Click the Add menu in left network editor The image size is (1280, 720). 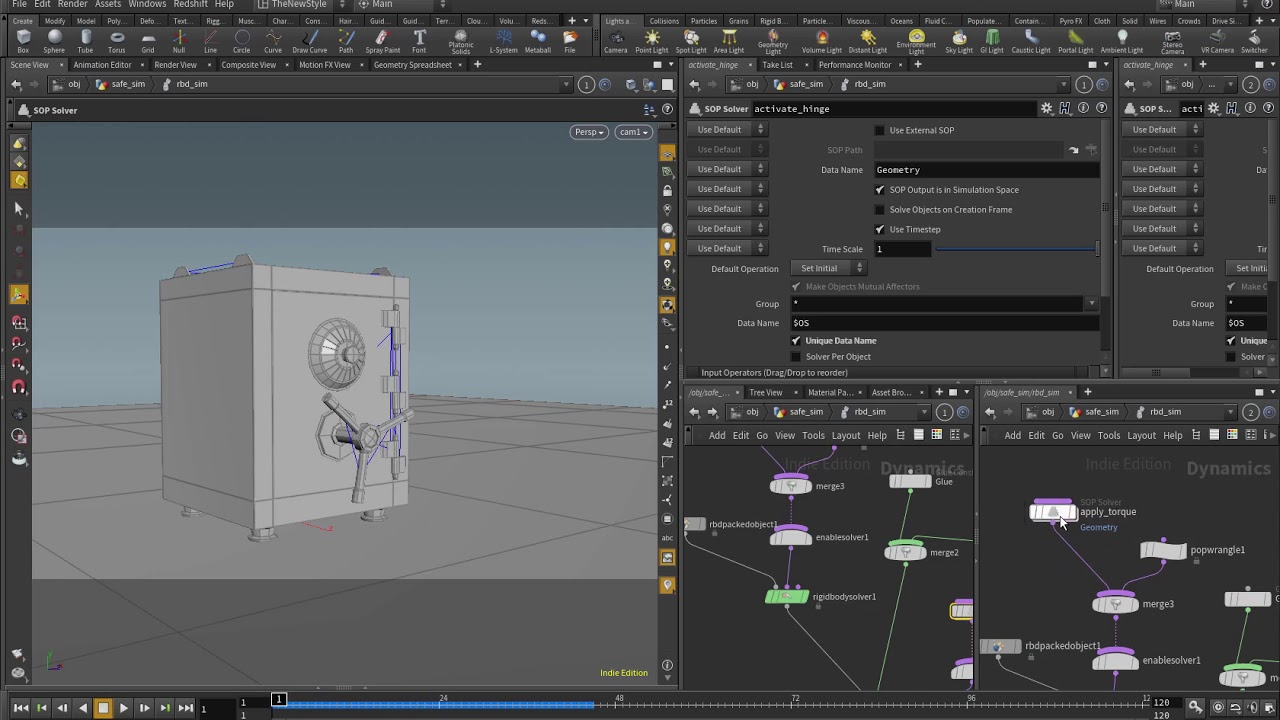click(717, 435)
